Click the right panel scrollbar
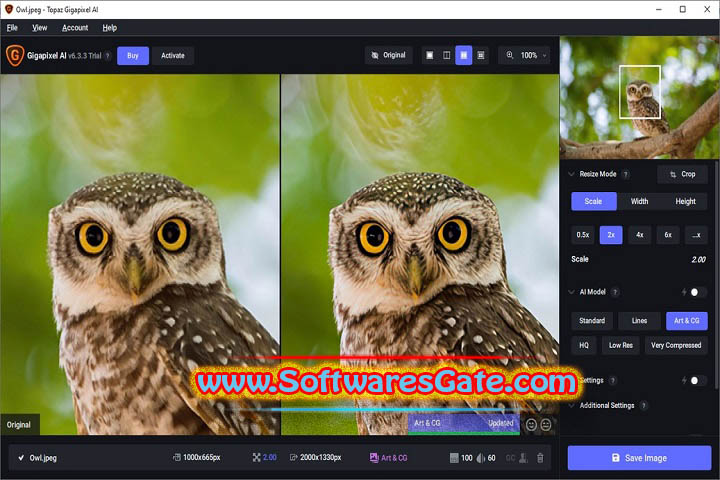This screenshot has height=480, width=720. [716, 276]
